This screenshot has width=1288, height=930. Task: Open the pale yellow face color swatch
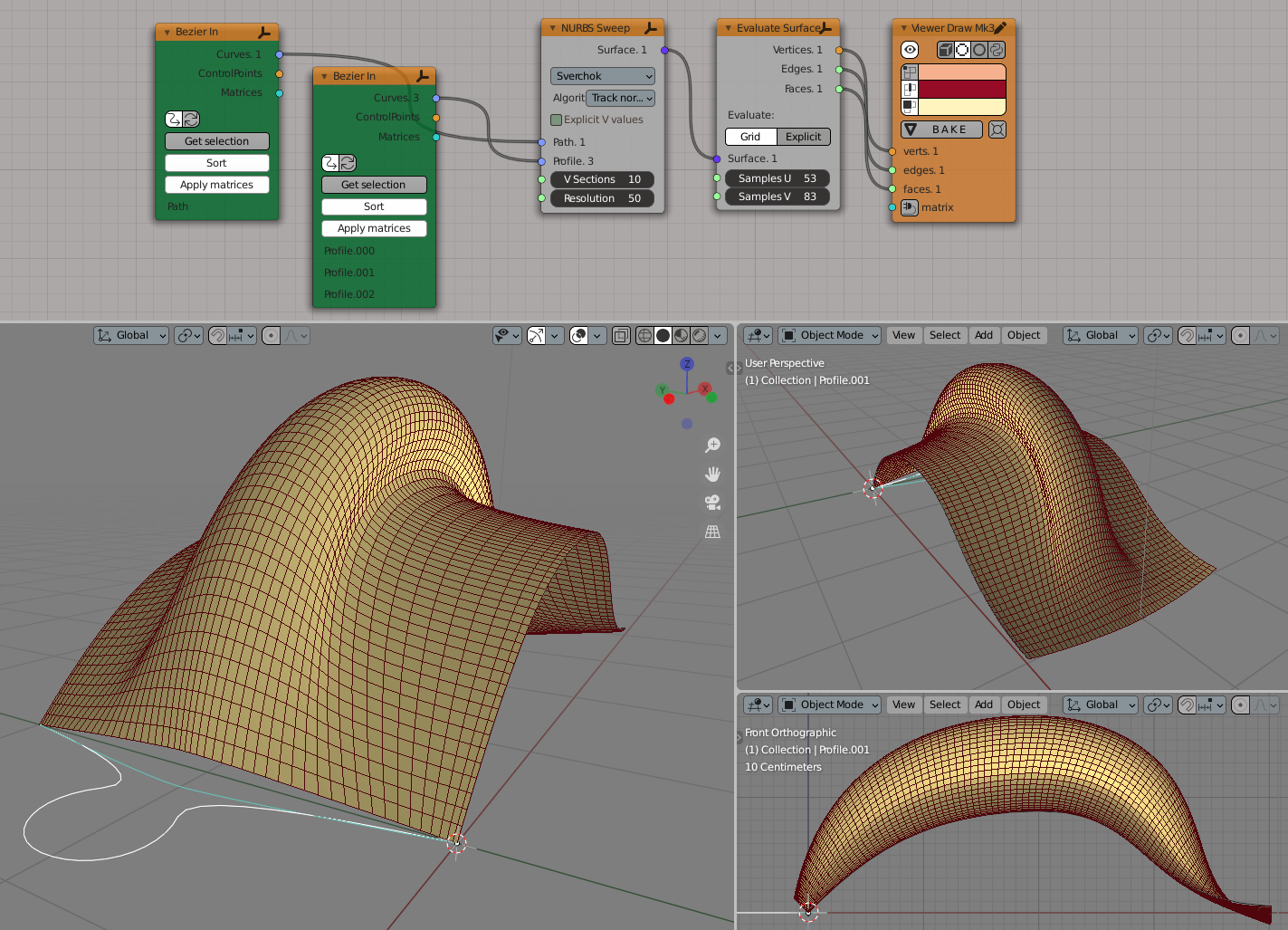coord(962,106)
